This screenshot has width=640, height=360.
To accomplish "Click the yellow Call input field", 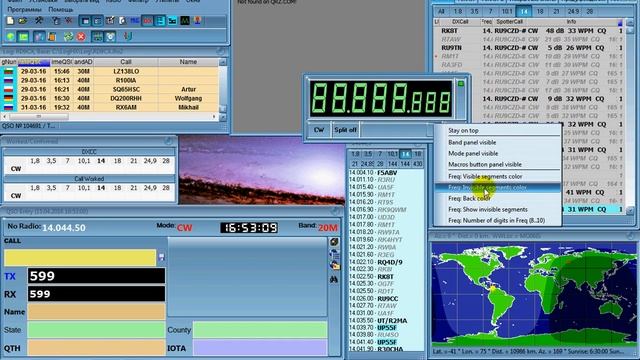I will click(x=80, y=258).
